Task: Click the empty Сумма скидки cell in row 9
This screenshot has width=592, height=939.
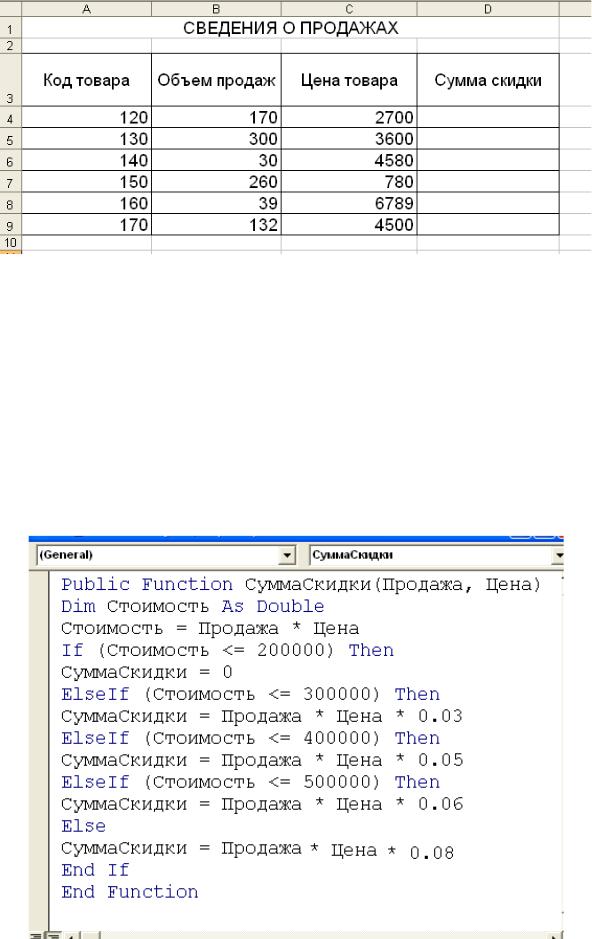Action: pos(488,225)
